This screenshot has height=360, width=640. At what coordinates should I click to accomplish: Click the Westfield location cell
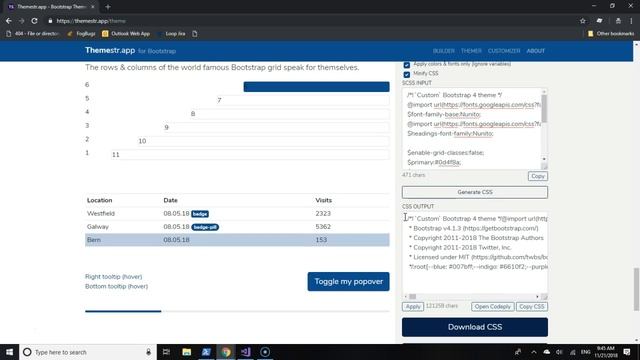100,213
